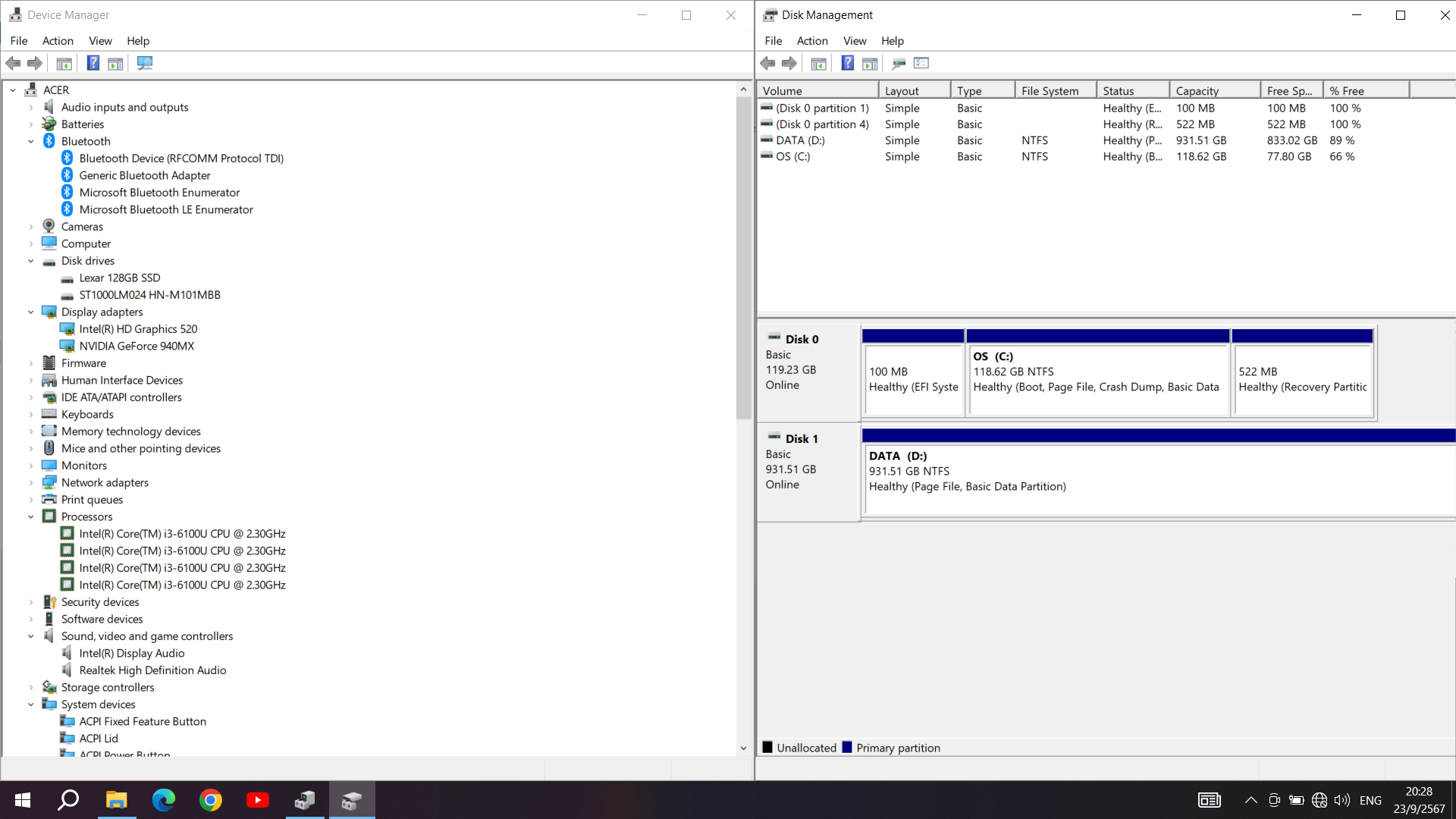Select DATA (D:) row in volume list
Image resolution: width=1456 pixels, height=819 pixels.
(x=1083, y=140)
